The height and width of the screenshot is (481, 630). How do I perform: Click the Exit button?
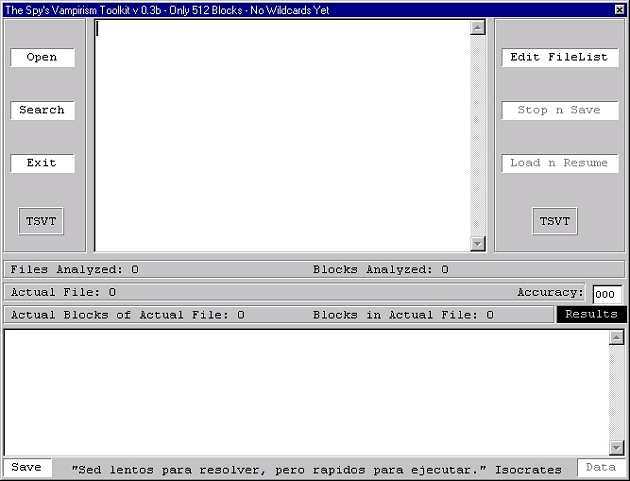click(42, 163)
